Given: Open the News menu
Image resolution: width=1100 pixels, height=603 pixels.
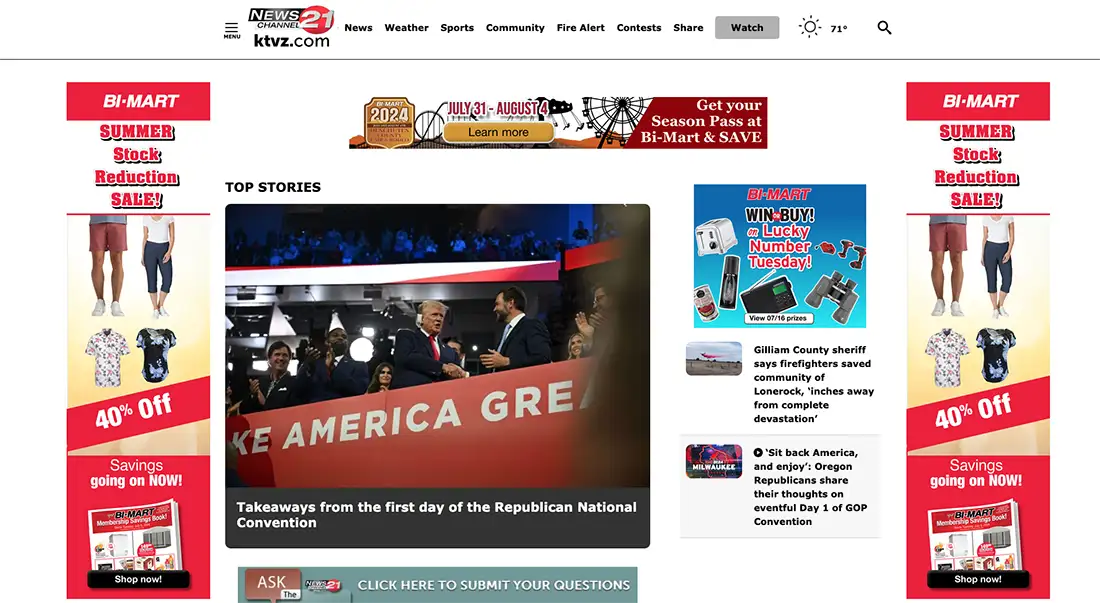Looking at the screenshot, I should coord(358,27).
